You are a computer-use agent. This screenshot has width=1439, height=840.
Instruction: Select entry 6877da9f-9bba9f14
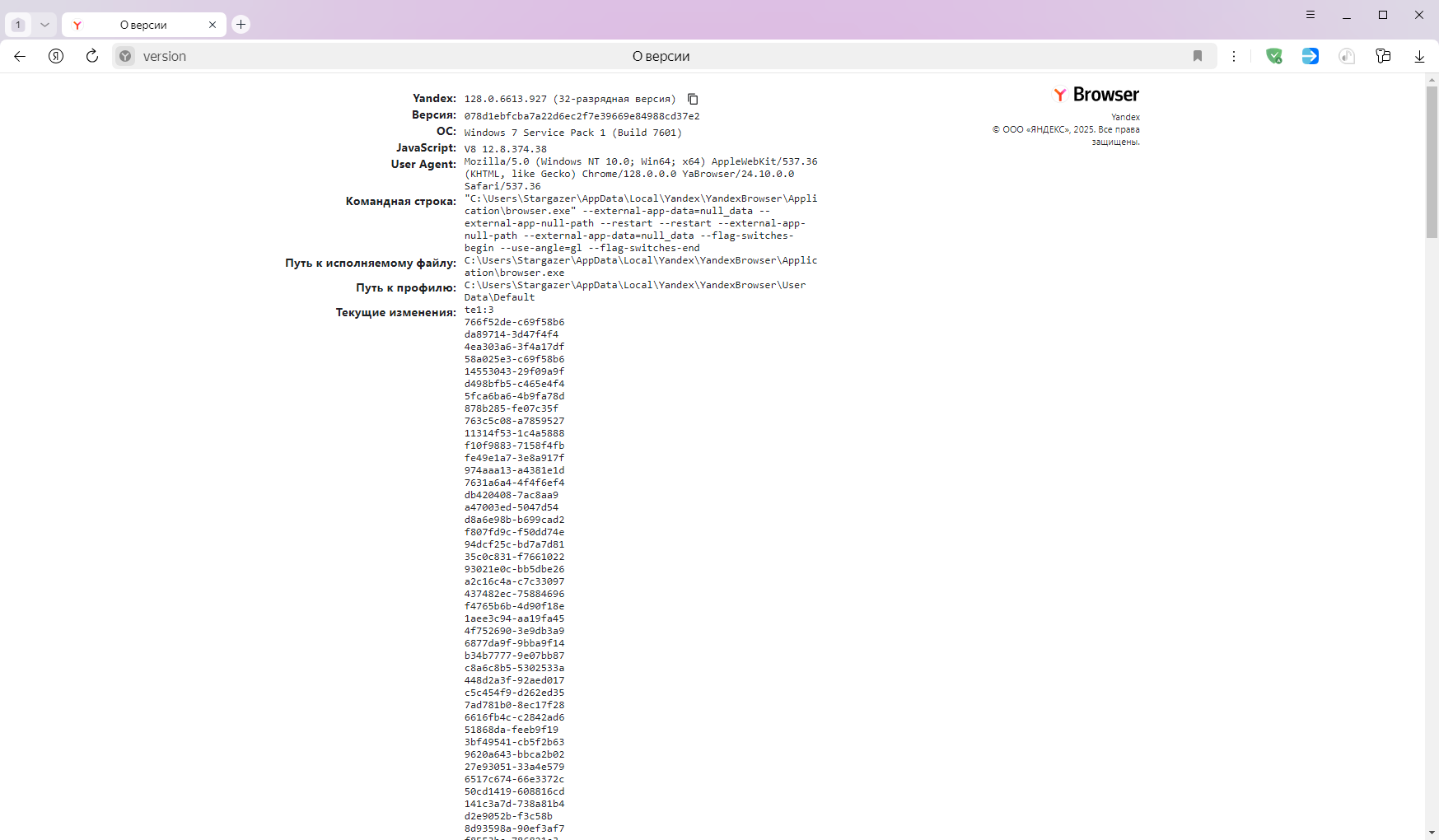[514, 643]
